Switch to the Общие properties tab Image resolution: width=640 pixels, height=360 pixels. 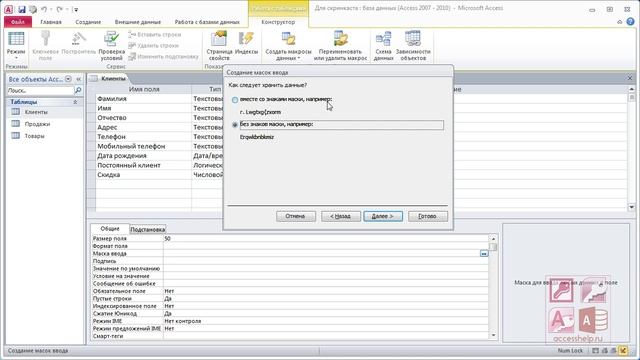[x=110, y=229]
